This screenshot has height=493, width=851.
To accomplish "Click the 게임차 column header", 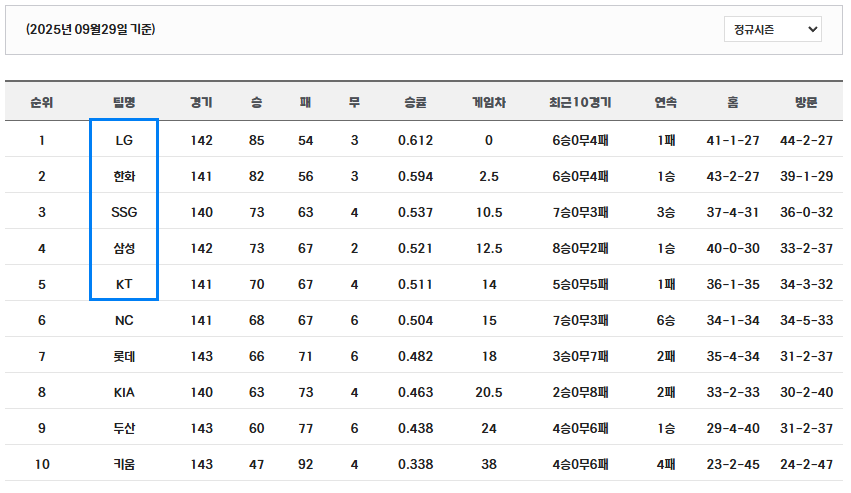I will (489, 102).
